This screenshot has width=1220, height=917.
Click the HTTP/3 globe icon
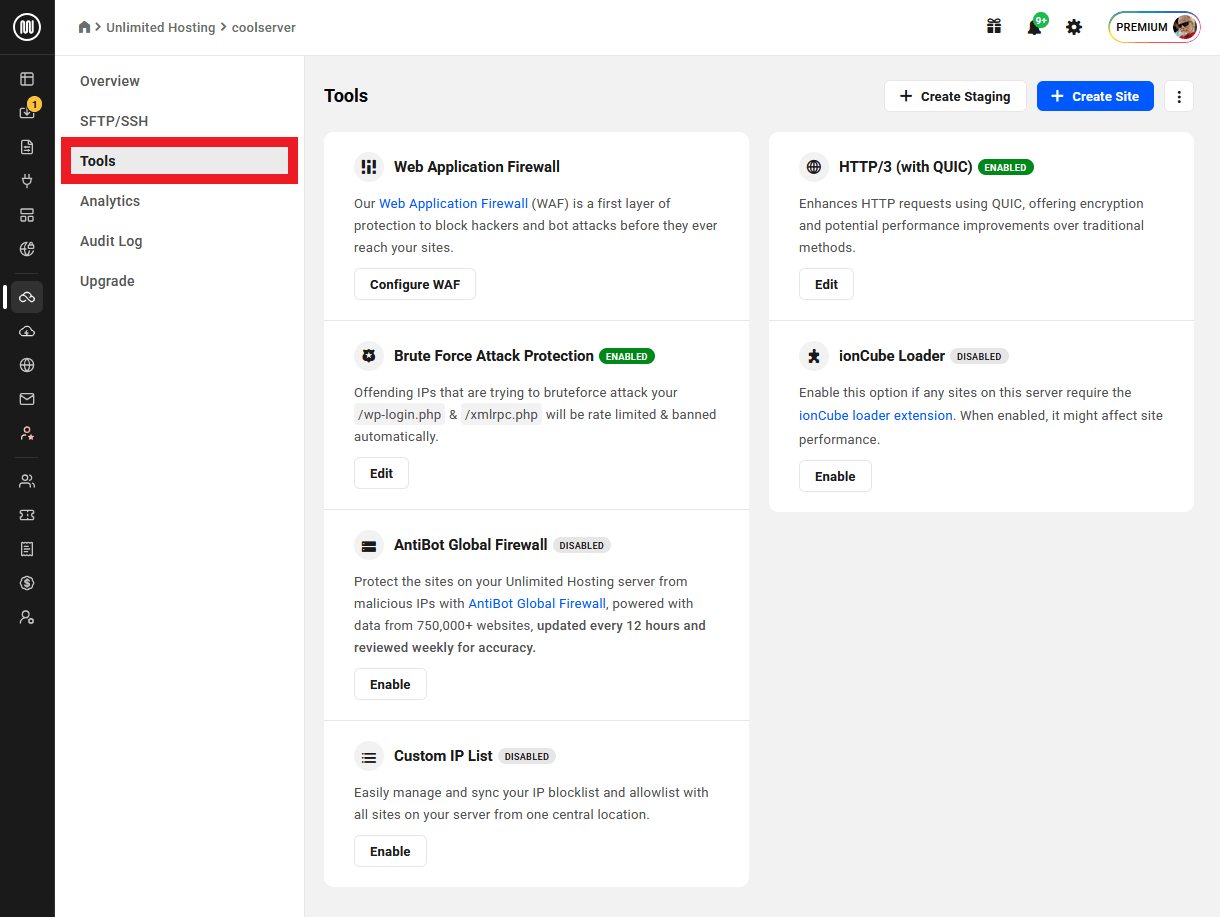click(x=814, y=167)
